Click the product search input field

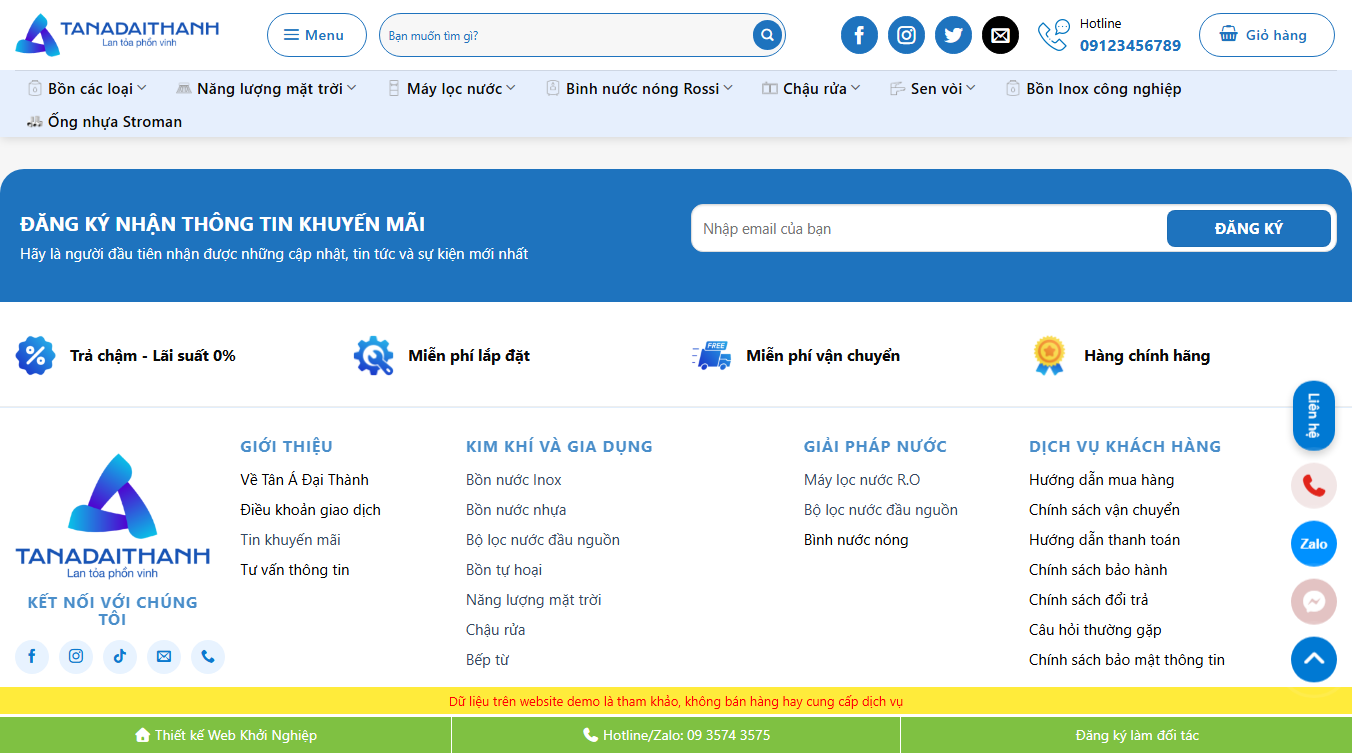point(566,35)
